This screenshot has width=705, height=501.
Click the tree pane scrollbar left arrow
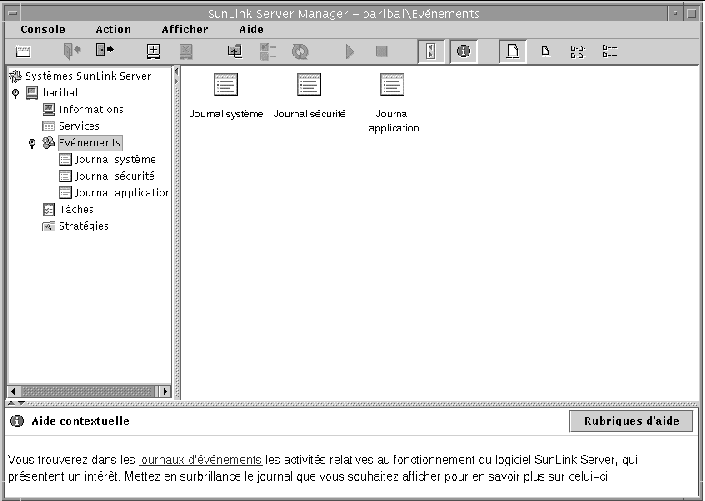click(x=13, y=391)
